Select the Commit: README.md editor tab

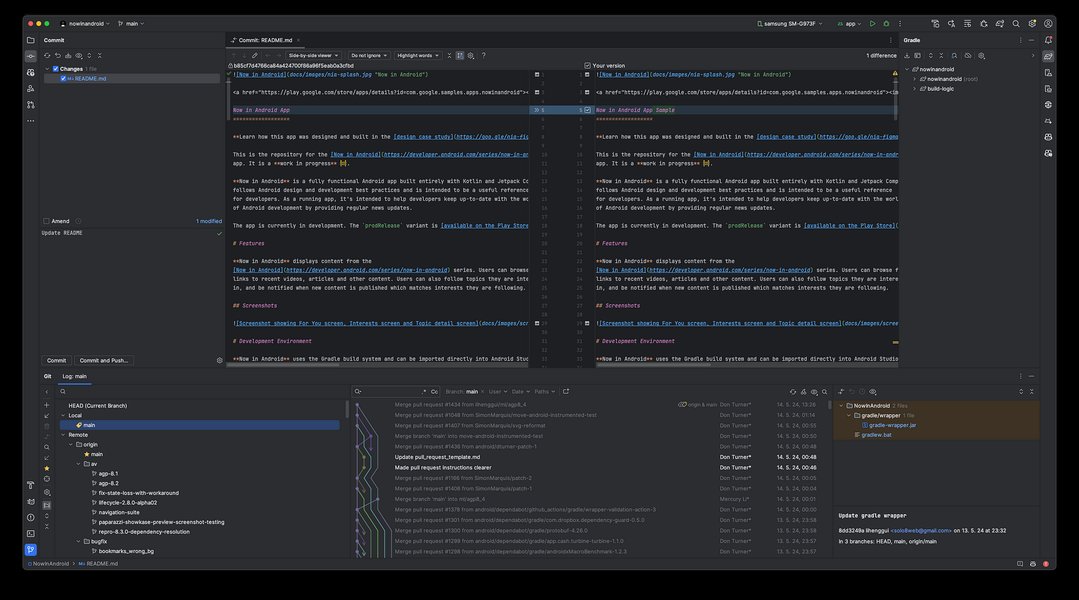265,40
